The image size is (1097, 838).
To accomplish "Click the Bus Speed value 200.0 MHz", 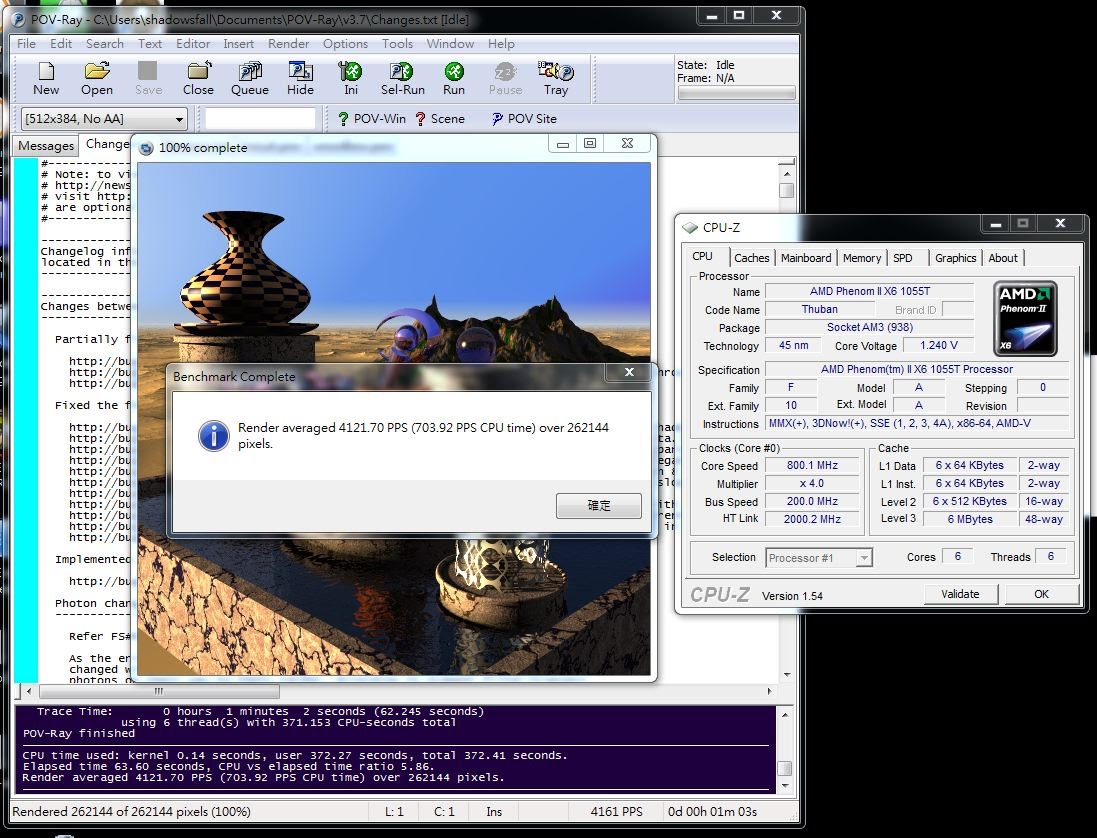I will [x=812, y=502].
